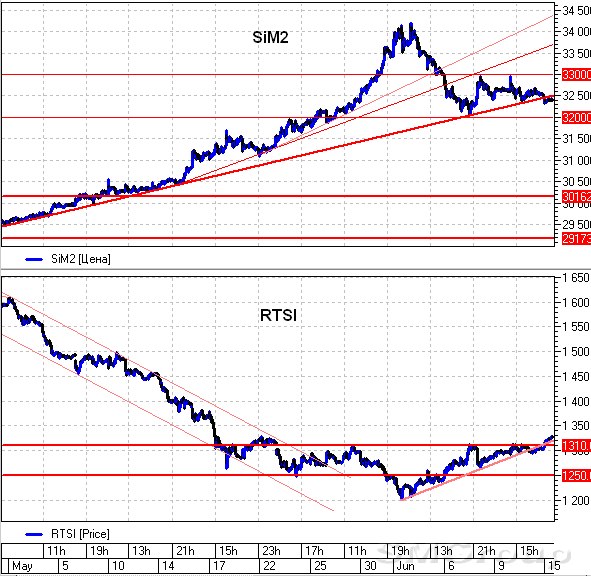Select the blue RTSI legend line swatch
591x576 pixels.
tap(34, 534)
